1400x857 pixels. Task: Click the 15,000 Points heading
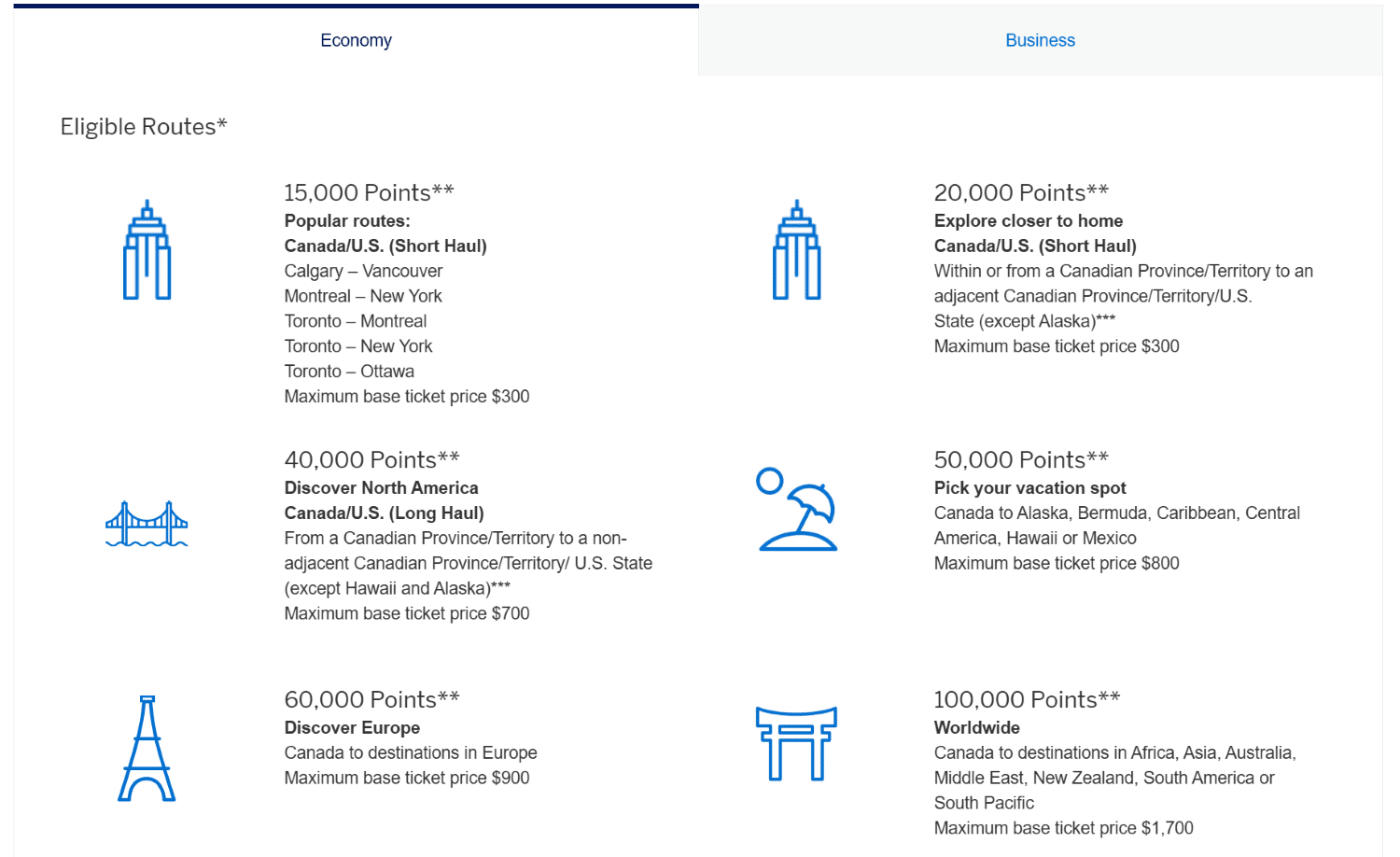pyautogui.click(x=369, y=192)
